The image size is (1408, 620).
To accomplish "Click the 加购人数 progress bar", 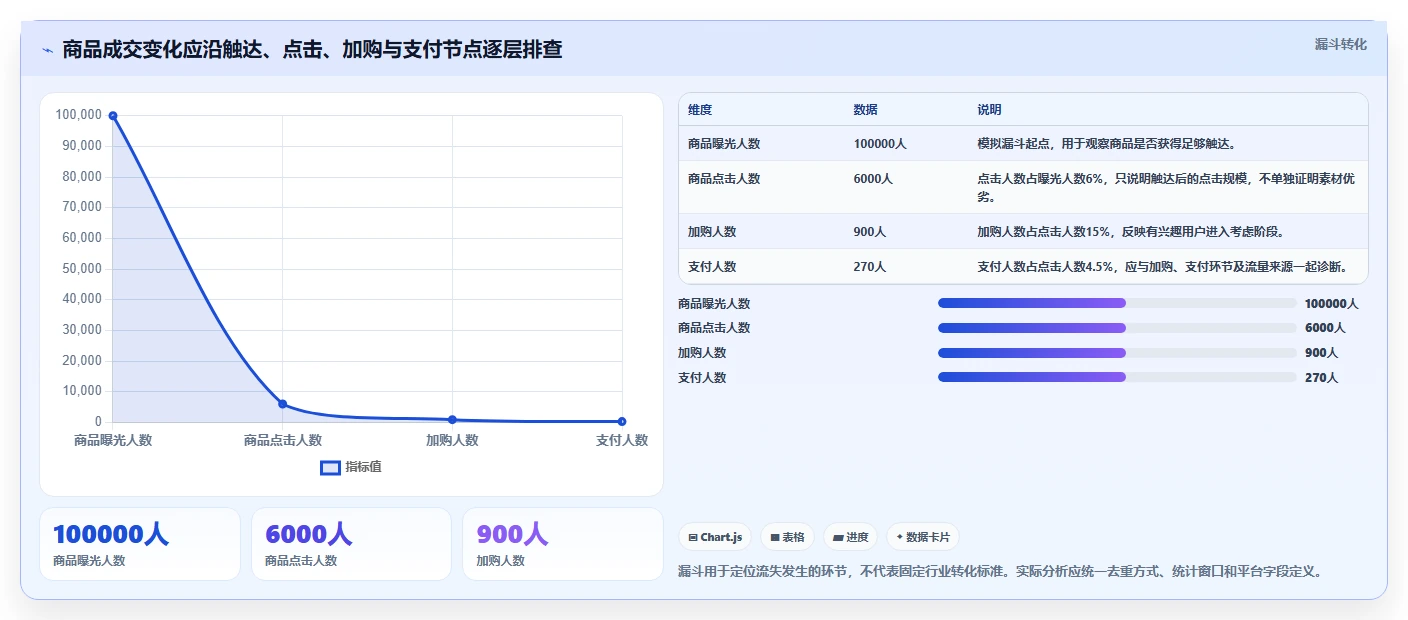I will [1117, 353].
